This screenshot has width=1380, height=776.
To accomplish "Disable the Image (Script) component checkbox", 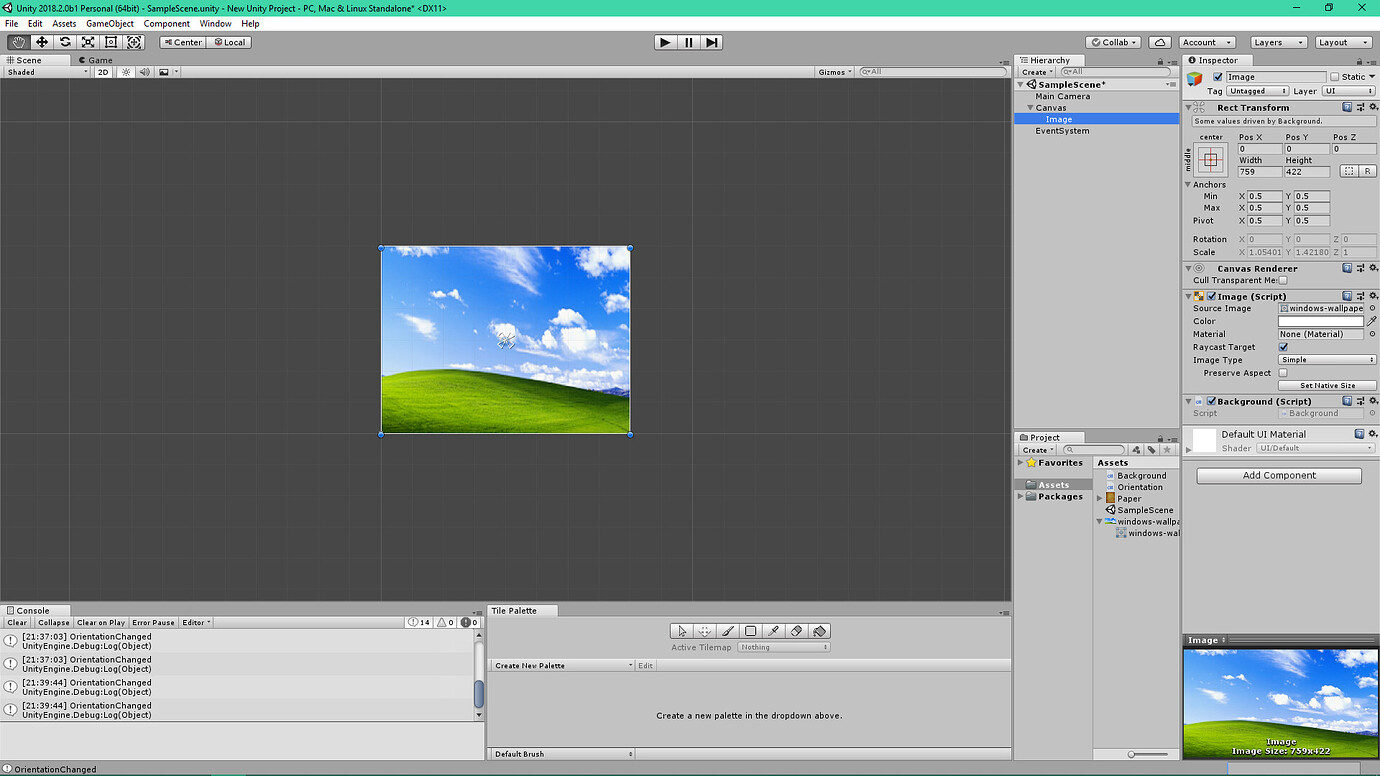I will point(1210,296).
